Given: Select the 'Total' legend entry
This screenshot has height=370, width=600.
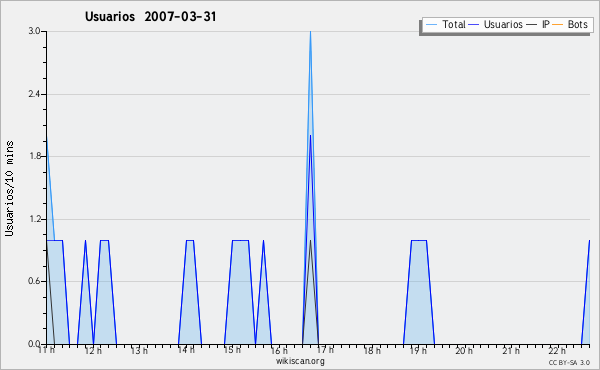Looking at the screenshot, I should pos(446,24).
